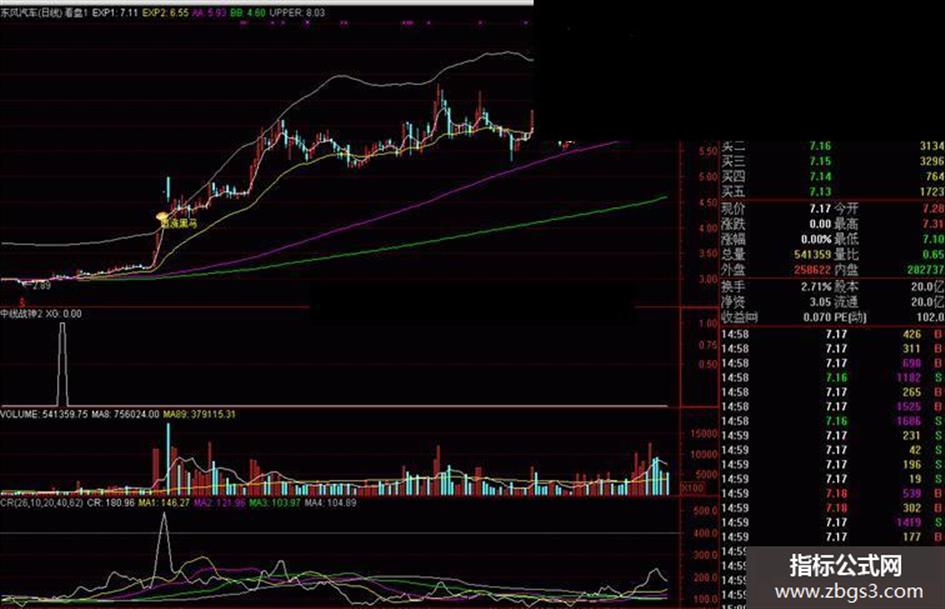Click the 外盘 value 258622
This screenshot has height=609, width=945.
tap(812, 270)
